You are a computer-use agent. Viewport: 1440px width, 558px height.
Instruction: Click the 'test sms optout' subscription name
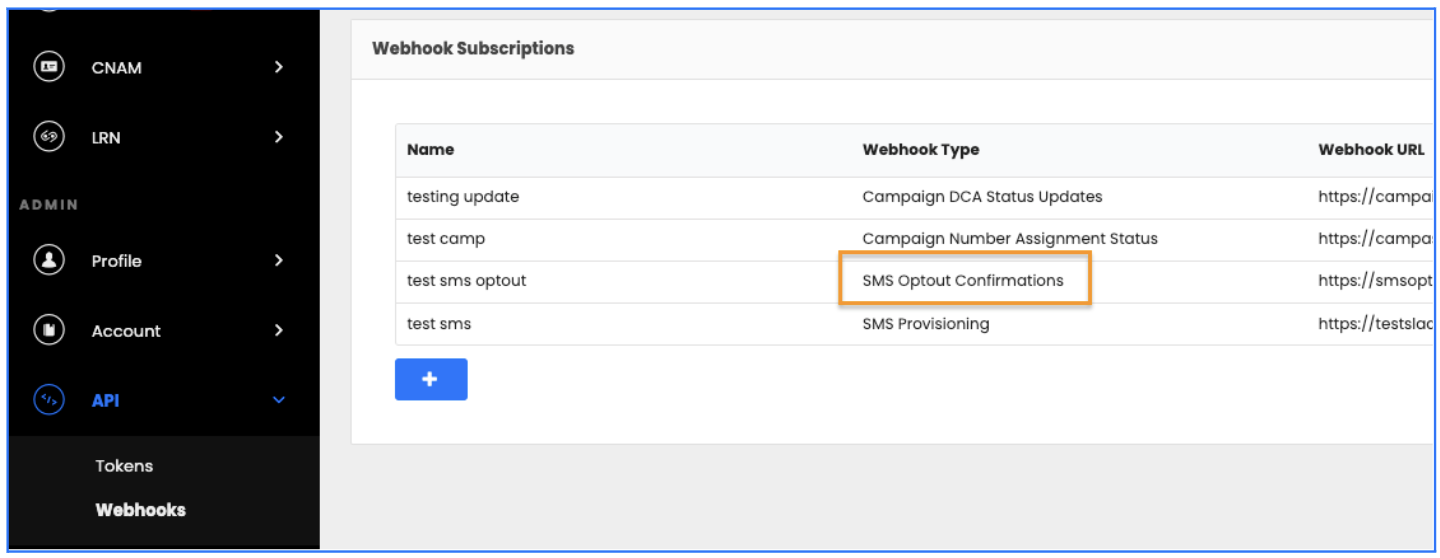point(466,281)
